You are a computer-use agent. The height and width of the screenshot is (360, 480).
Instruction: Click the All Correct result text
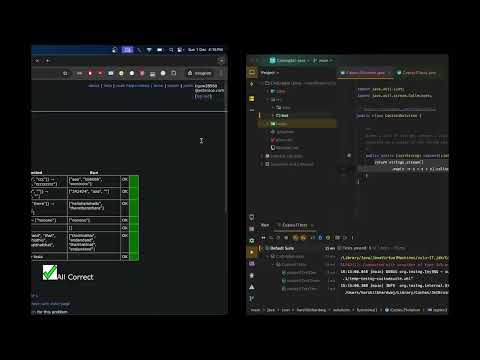(75, 277)
